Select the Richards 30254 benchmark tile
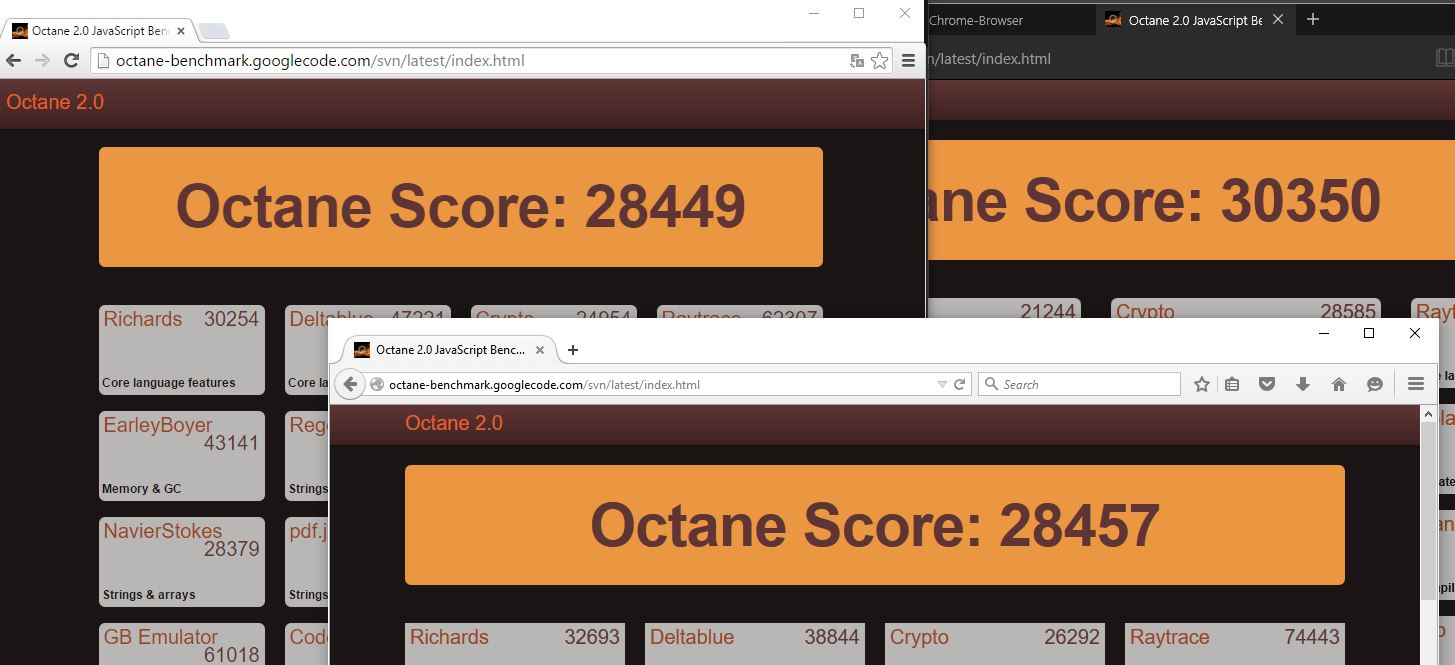The width and height of the screenshot is (1455, 665). [182, 350]
